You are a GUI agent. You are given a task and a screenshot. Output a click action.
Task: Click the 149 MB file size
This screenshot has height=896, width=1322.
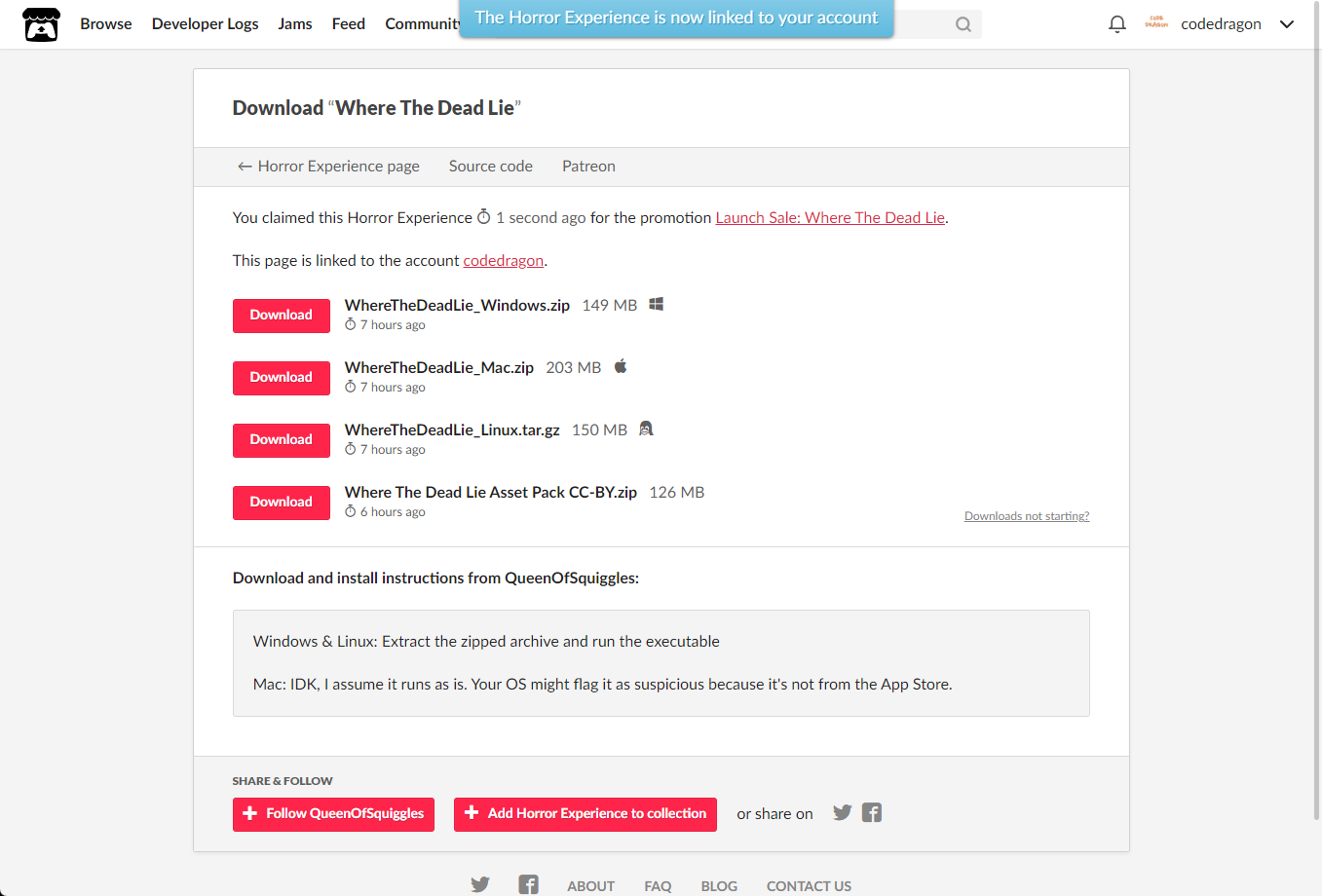tap(610, 306)
